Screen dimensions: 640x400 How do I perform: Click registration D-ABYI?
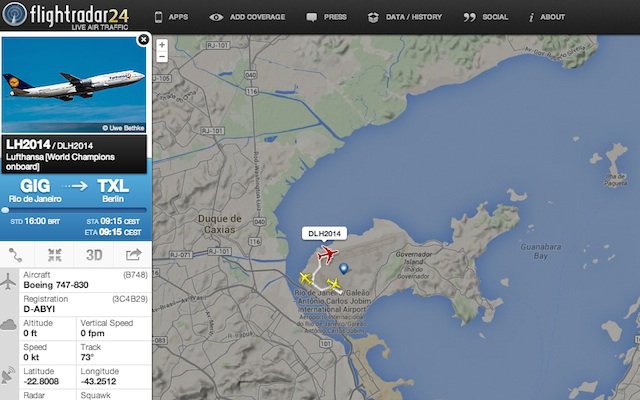pos(39,309)
